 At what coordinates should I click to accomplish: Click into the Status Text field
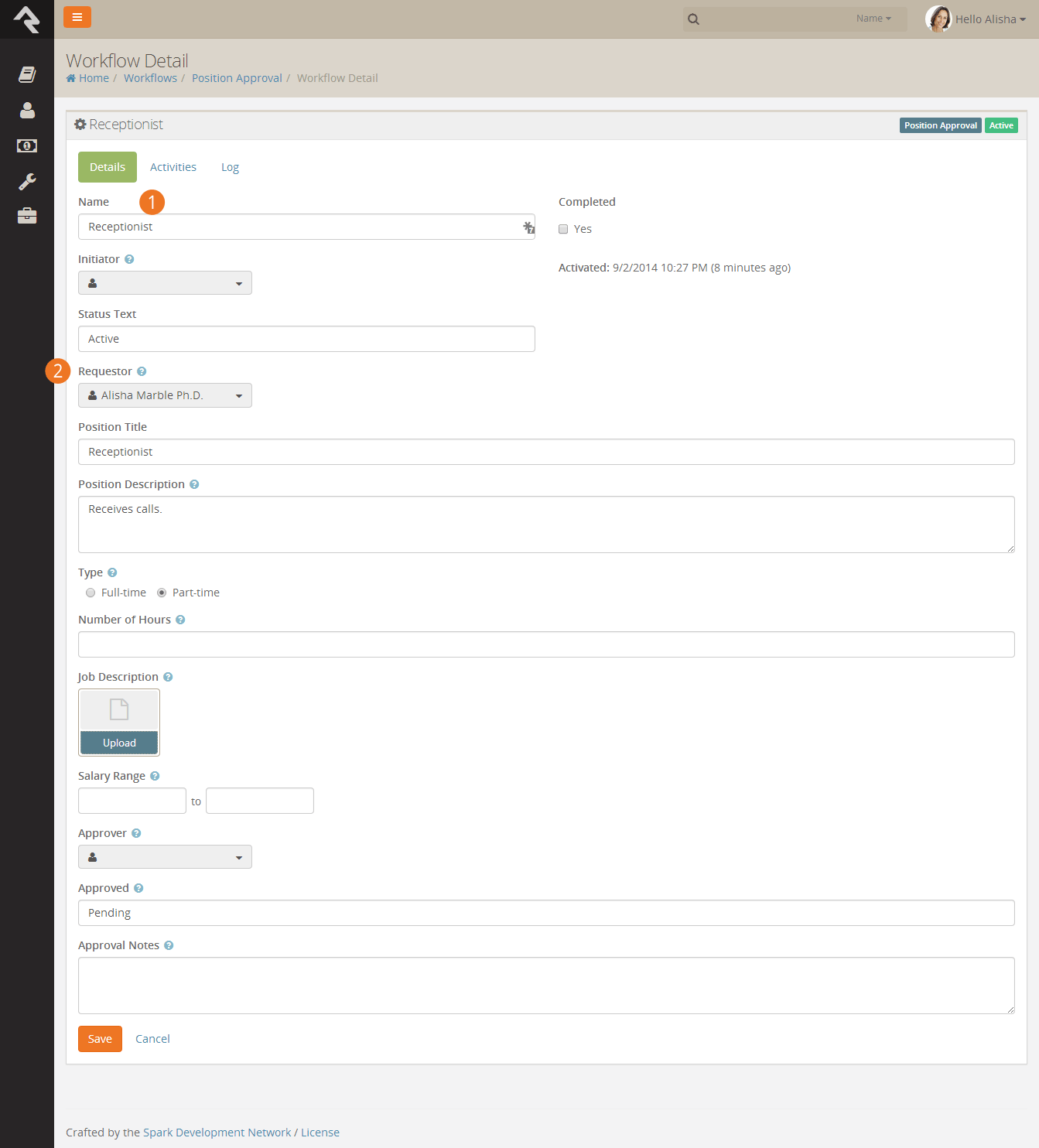pyautogui.click(x=306, y=339)
